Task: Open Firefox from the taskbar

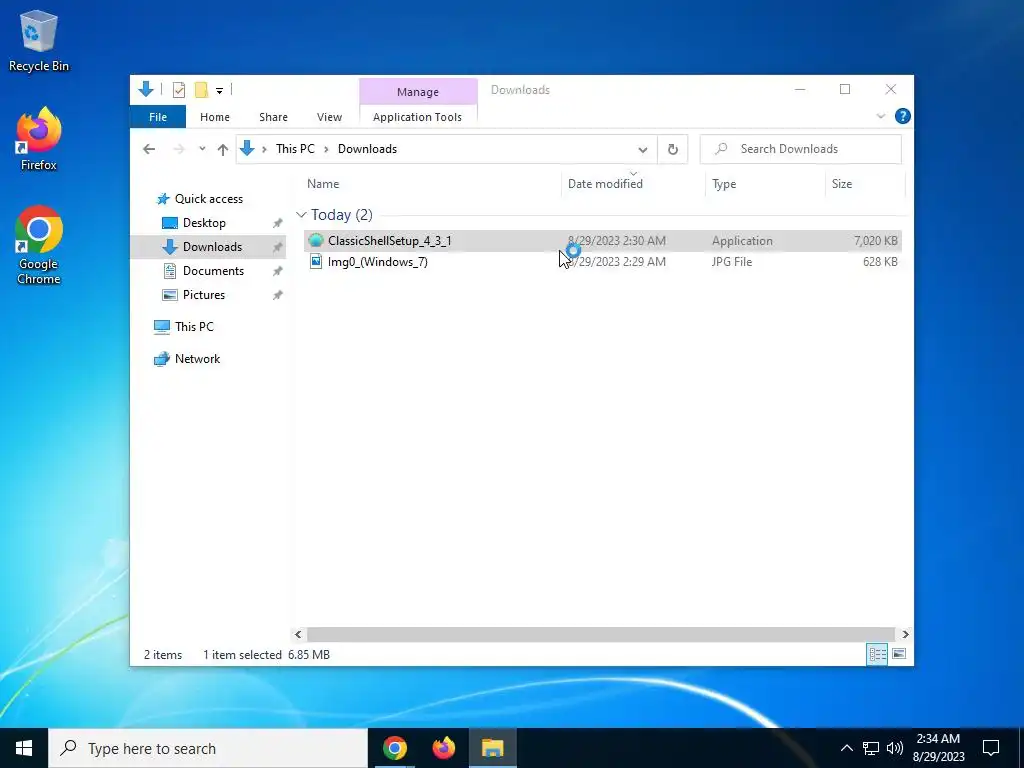Action: [444, 748]
